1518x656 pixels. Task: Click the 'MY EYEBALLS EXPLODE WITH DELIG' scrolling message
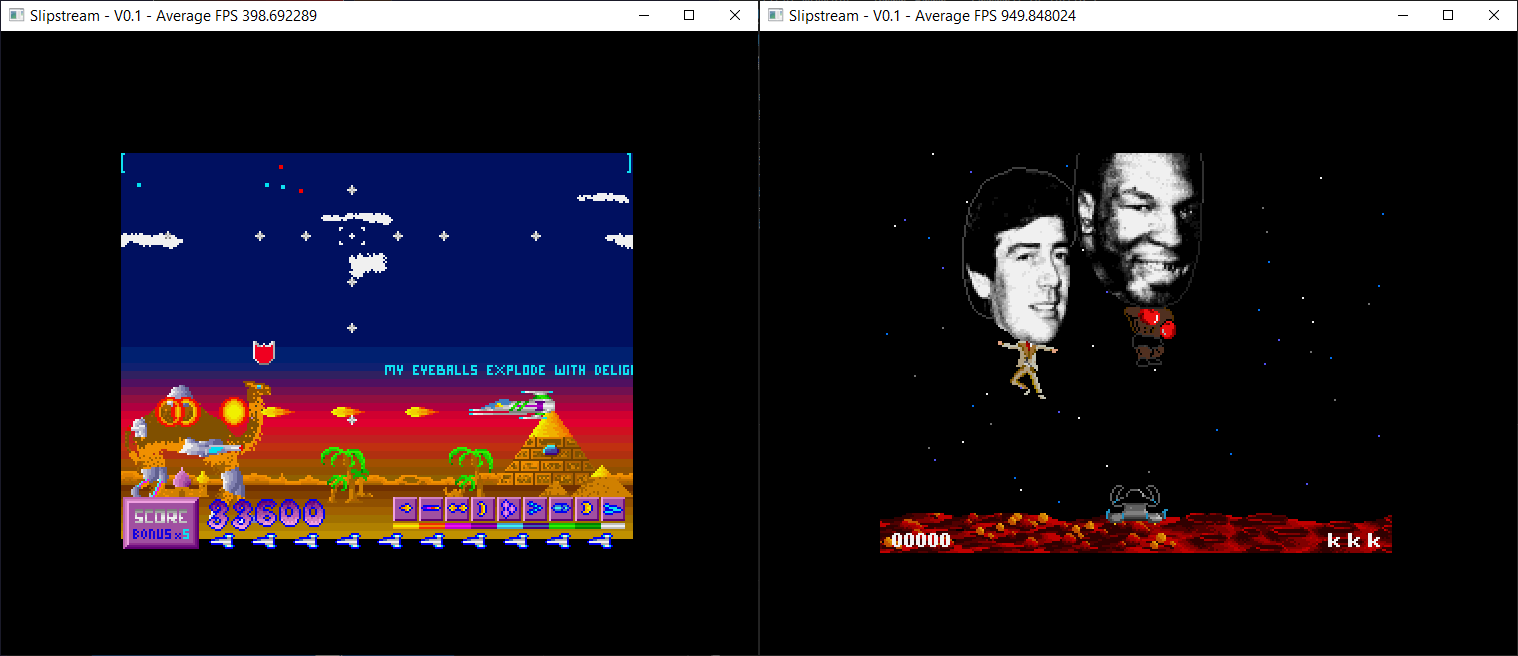pyautogui.click(x=508, y=370)
